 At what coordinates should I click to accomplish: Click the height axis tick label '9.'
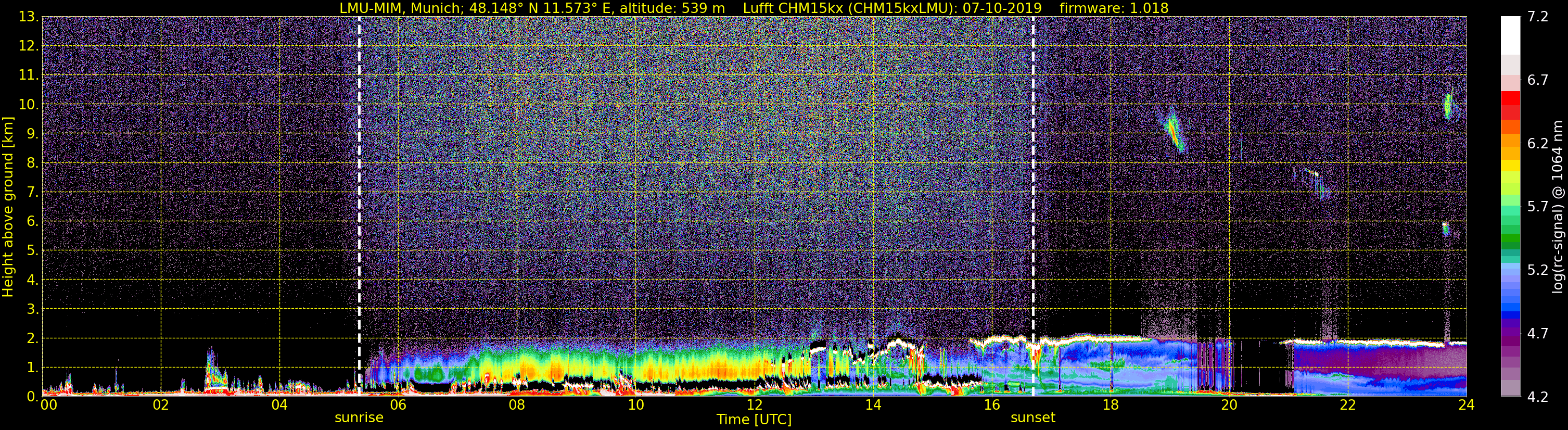[x=32, y=134]
